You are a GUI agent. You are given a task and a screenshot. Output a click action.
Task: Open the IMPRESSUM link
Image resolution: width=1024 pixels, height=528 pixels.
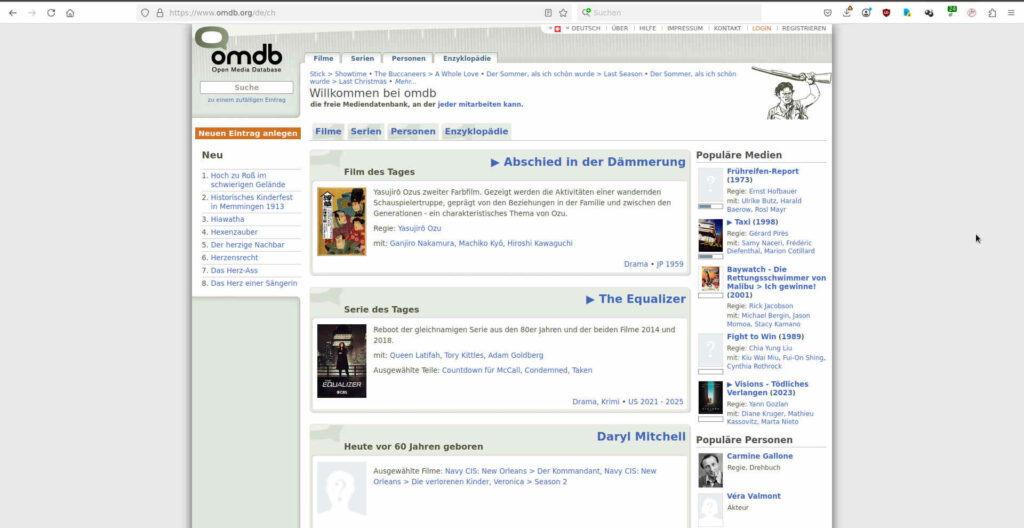[685, 29]
